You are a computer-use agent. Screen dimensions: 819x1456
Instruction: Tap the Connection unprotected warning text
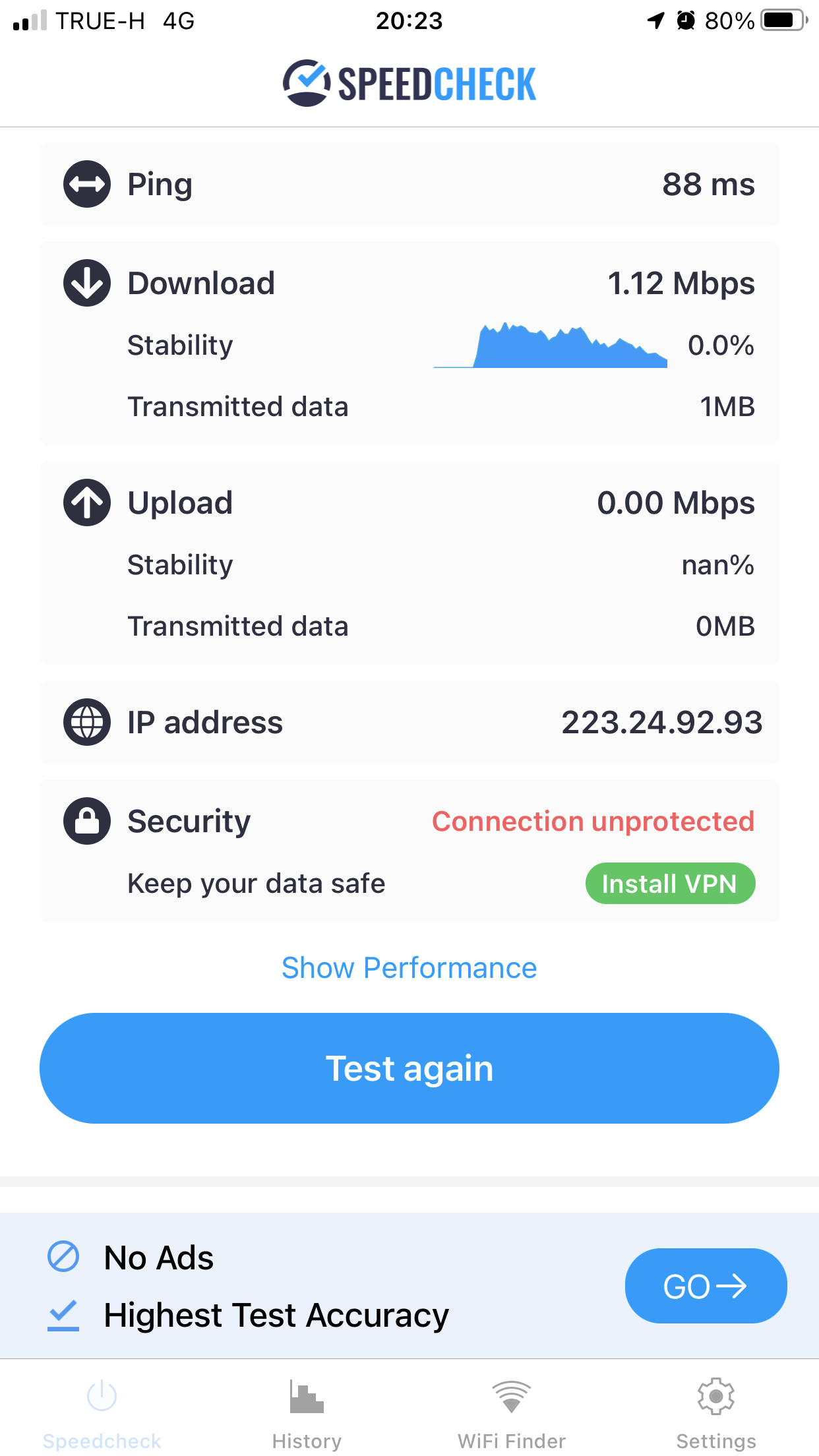pyautogui.click(x=593, y=822)
